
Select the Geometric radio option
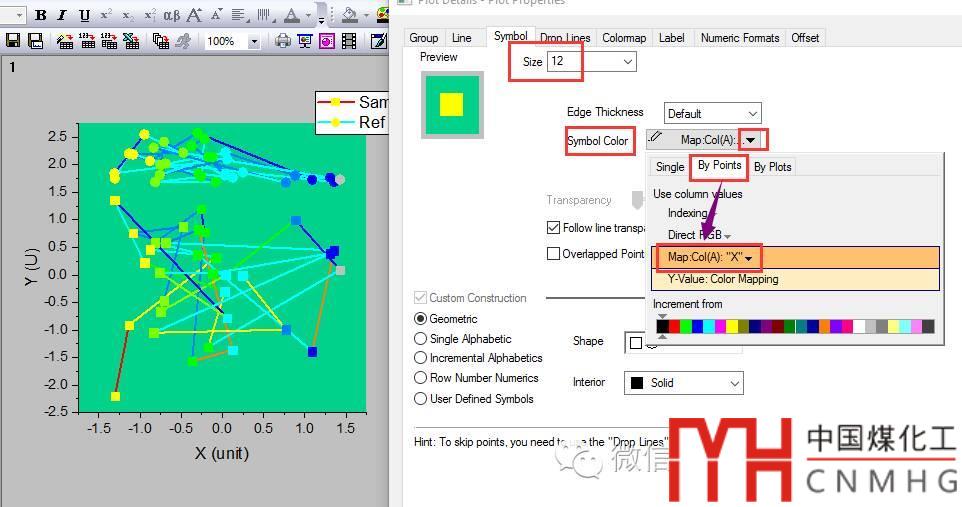pos(420,319)
